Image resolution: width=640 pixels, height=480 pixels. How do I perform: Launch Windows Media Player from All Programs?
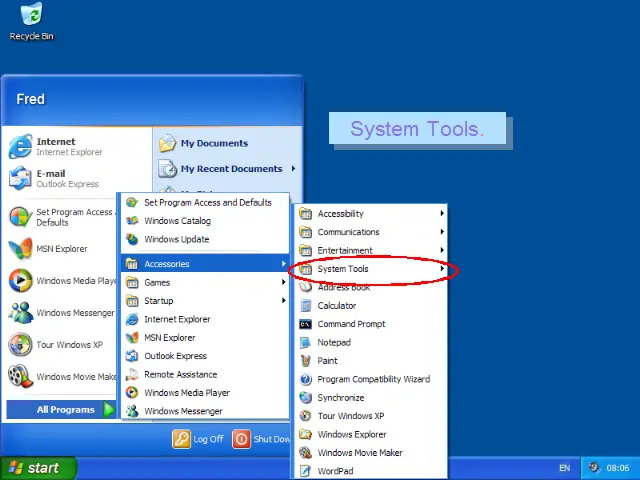tap(205, 393)
